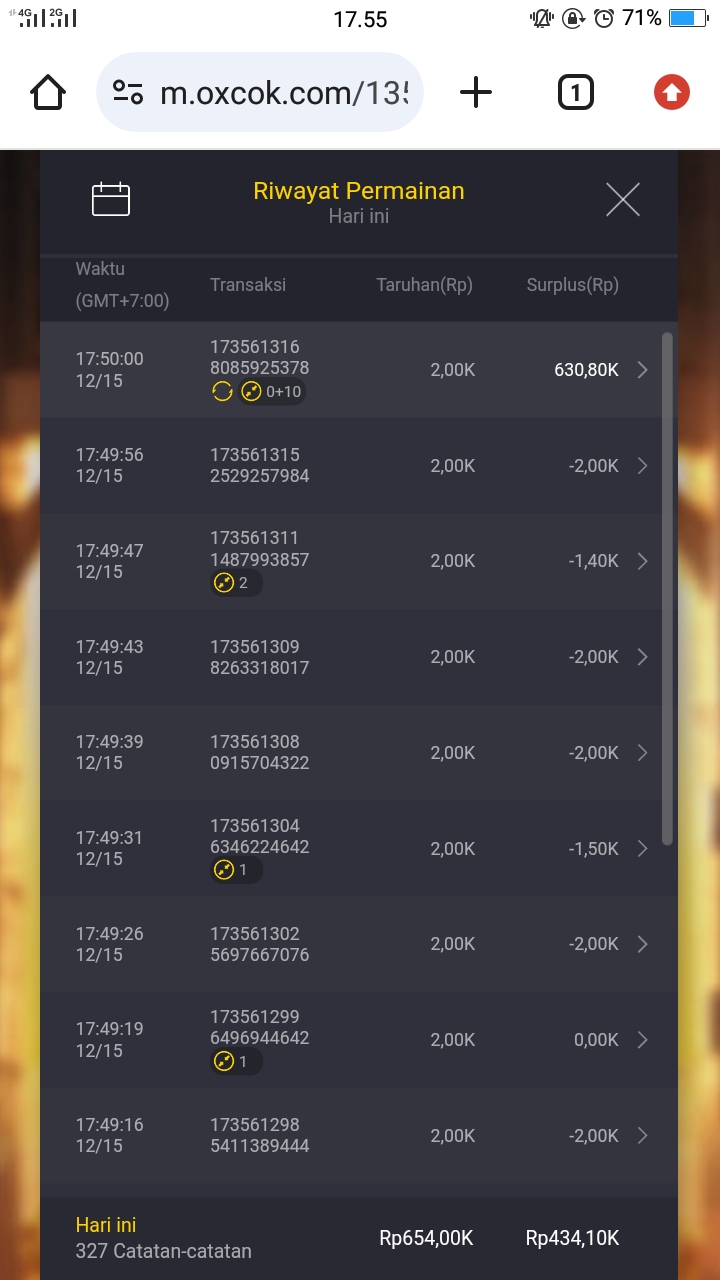Screen dimensions: 720x1280
Task: Open the tab switcher showing 1
Action: (x=575, y=94)
